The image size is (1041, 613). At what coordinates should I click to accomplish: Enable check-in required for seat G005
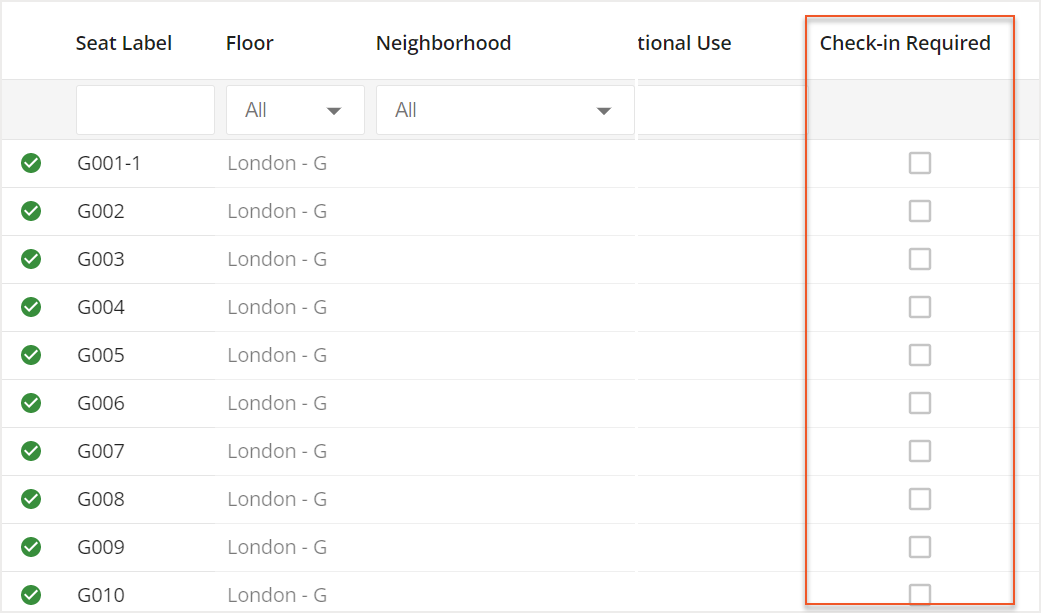[x=920, y=354]
